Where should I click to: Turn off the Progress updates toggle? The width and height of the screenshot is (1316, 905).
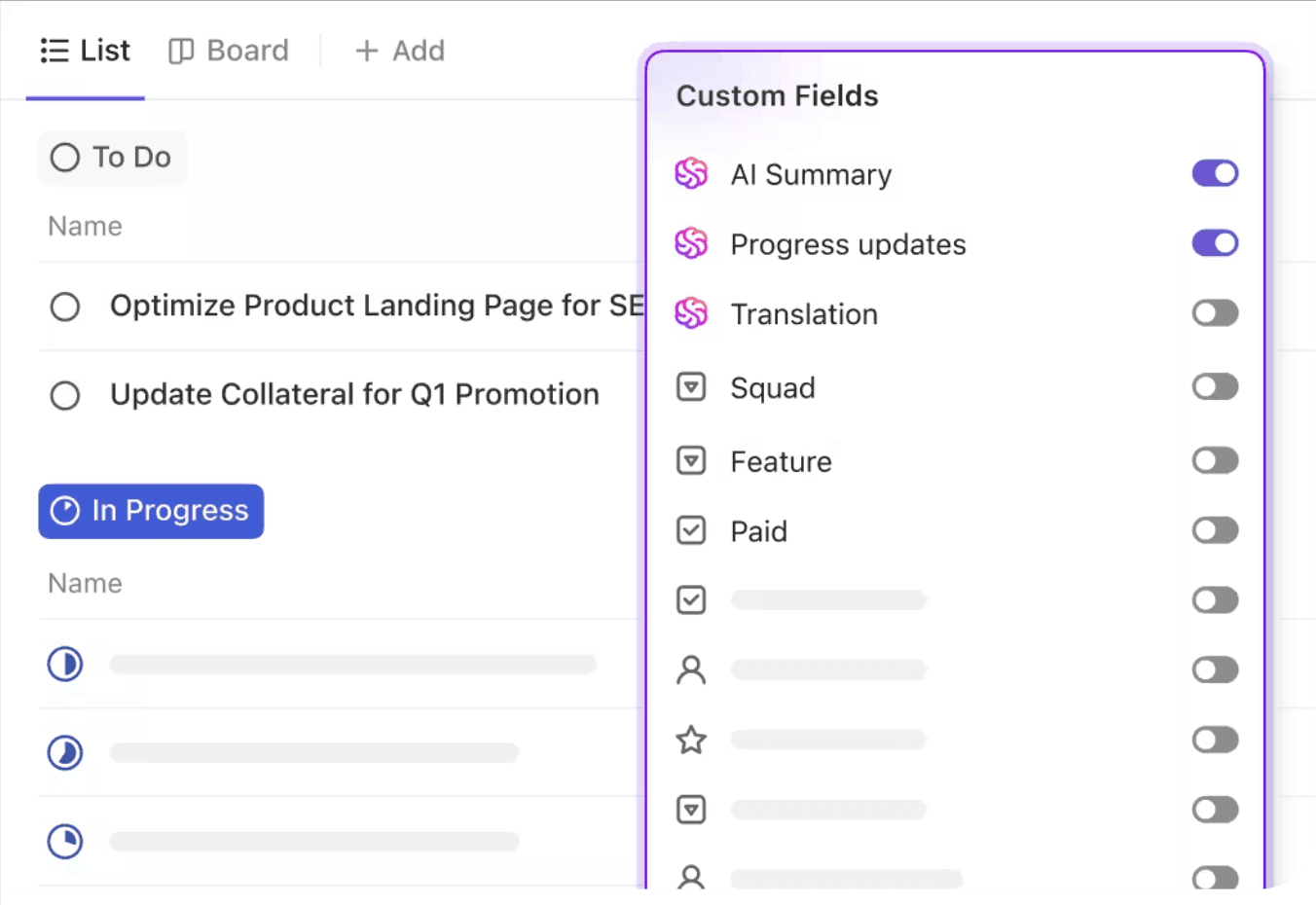[x=1215, y=243]
